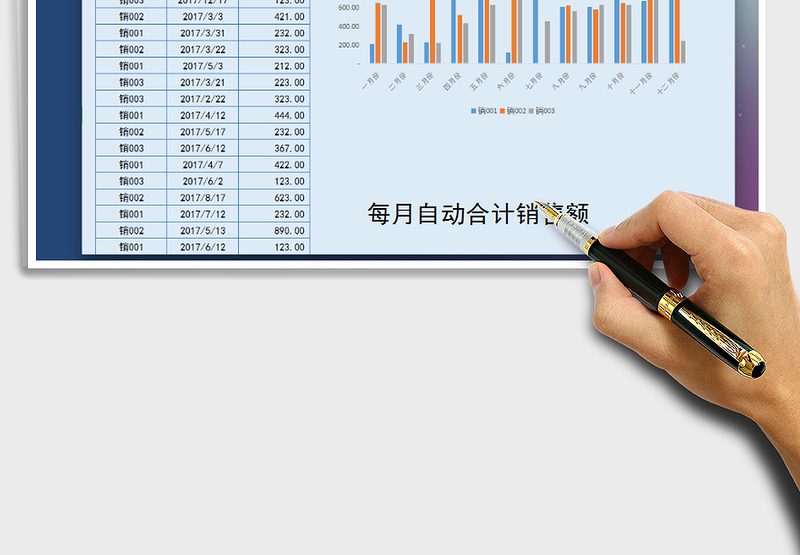800x555 pixels.
Task: Click 123.00 in the 2017/6/2 row
Action: (274, 181)
